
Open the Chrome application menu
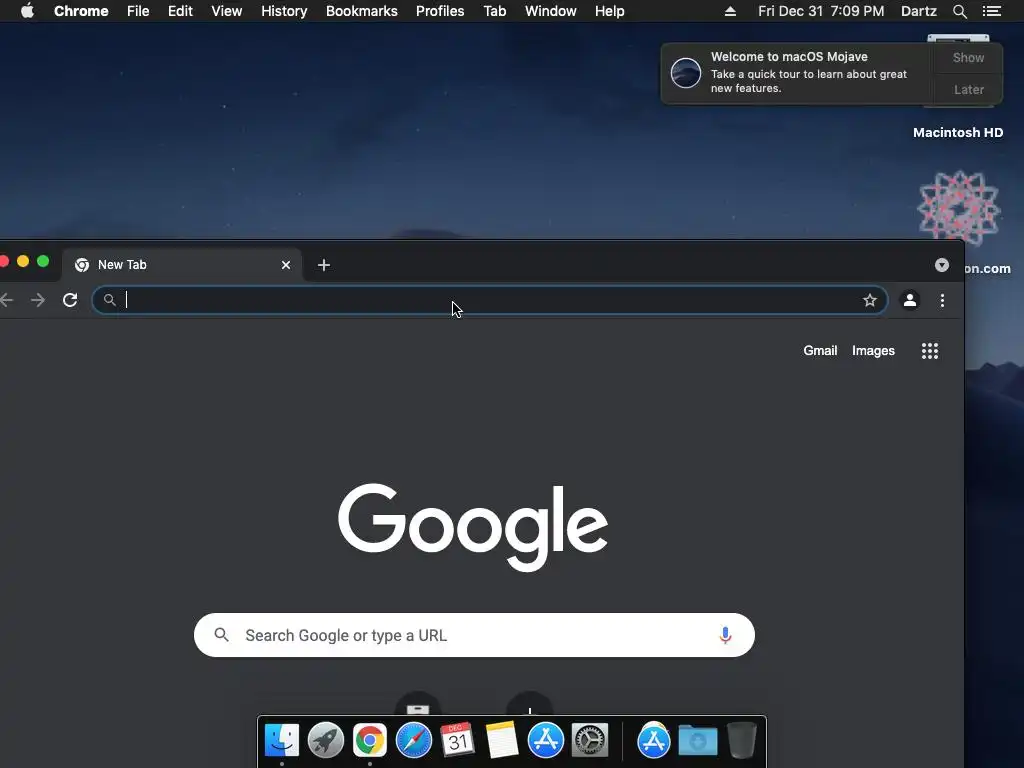pos(81,11)
